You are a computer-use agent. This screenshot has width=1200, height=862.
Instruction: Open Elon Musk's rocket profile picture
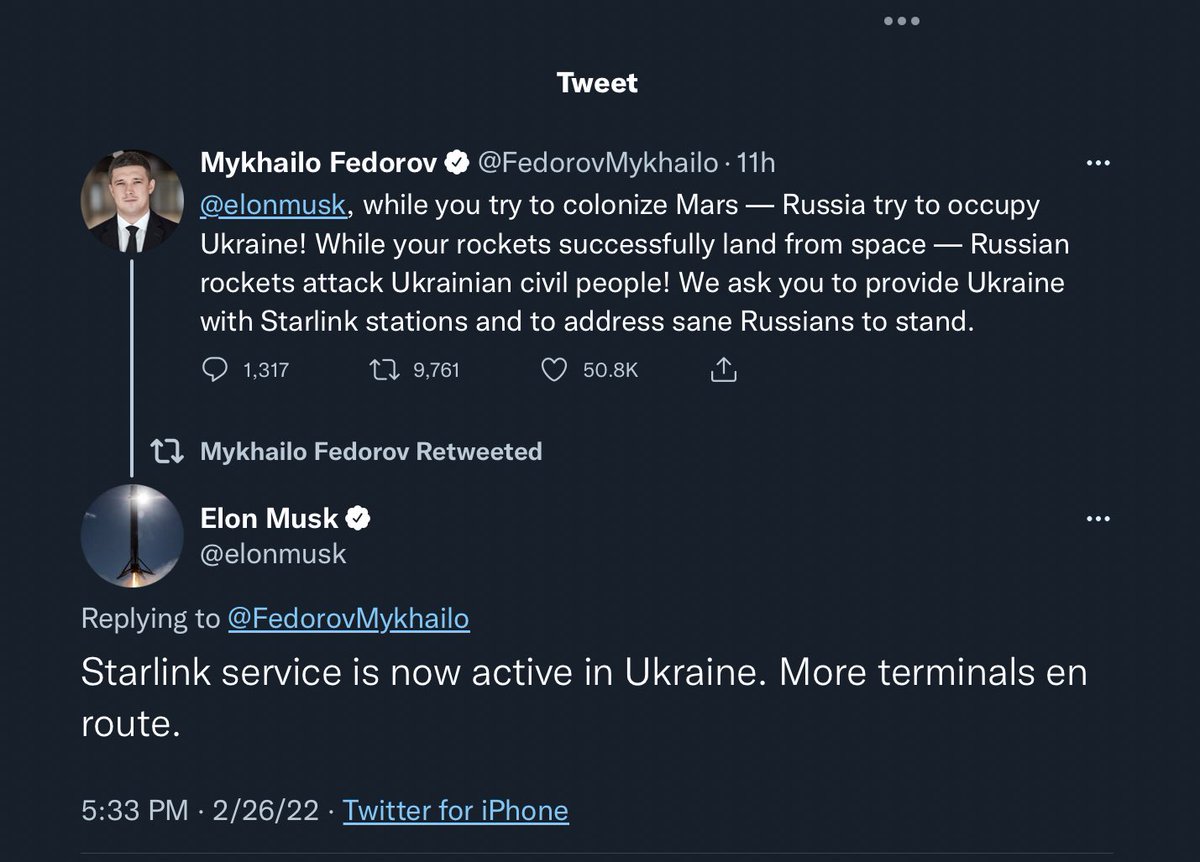132,535
